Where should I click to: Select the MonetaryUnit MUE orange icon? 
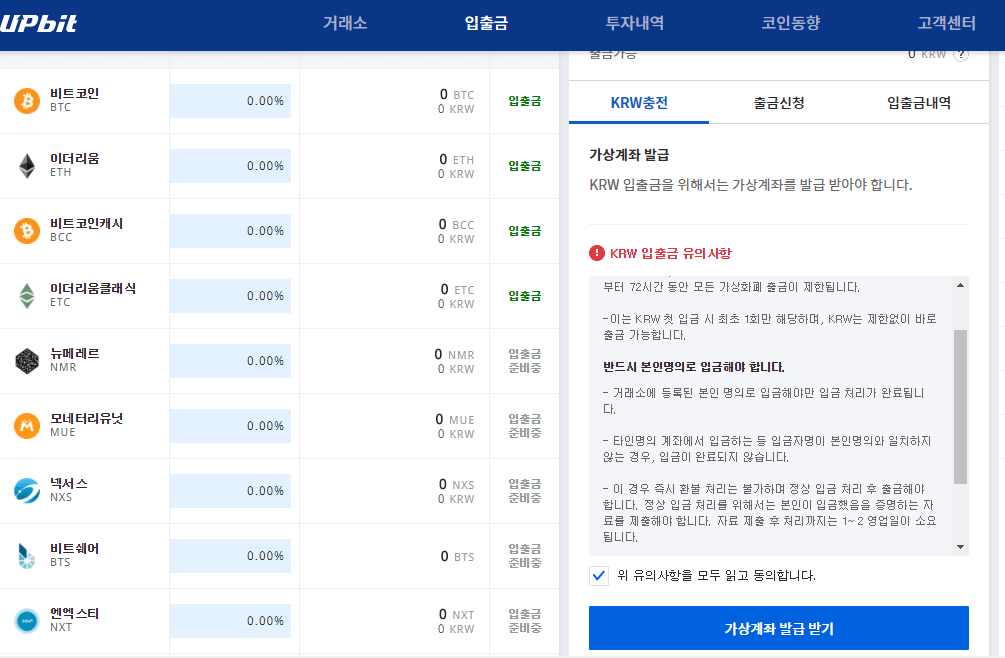click(x=26, y=425)
